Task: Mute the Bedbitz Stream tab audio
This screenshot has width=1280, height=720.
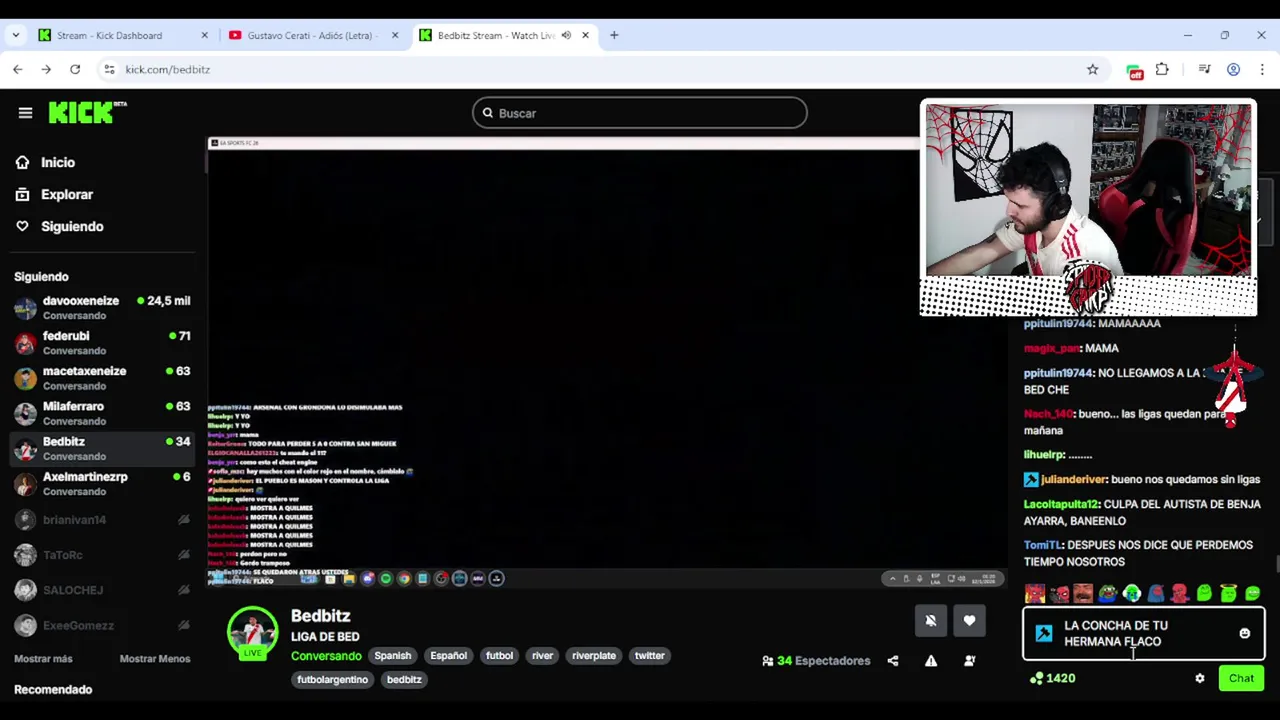Action: (566, 35)
